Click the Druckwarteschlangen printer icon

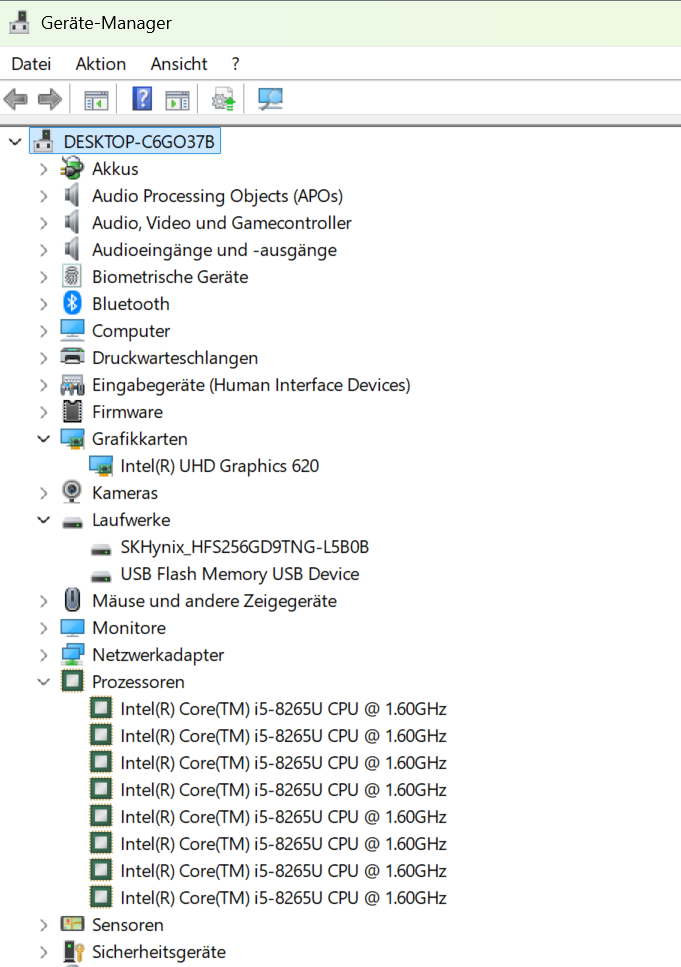[x=72, y=356]
